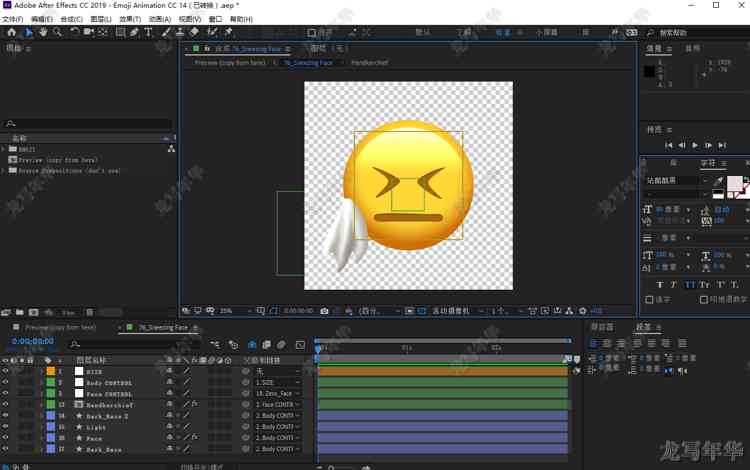Hide the Handkerchief layer eye icon
This screenshot has height=470, width=750.
(x=5, y=404)
